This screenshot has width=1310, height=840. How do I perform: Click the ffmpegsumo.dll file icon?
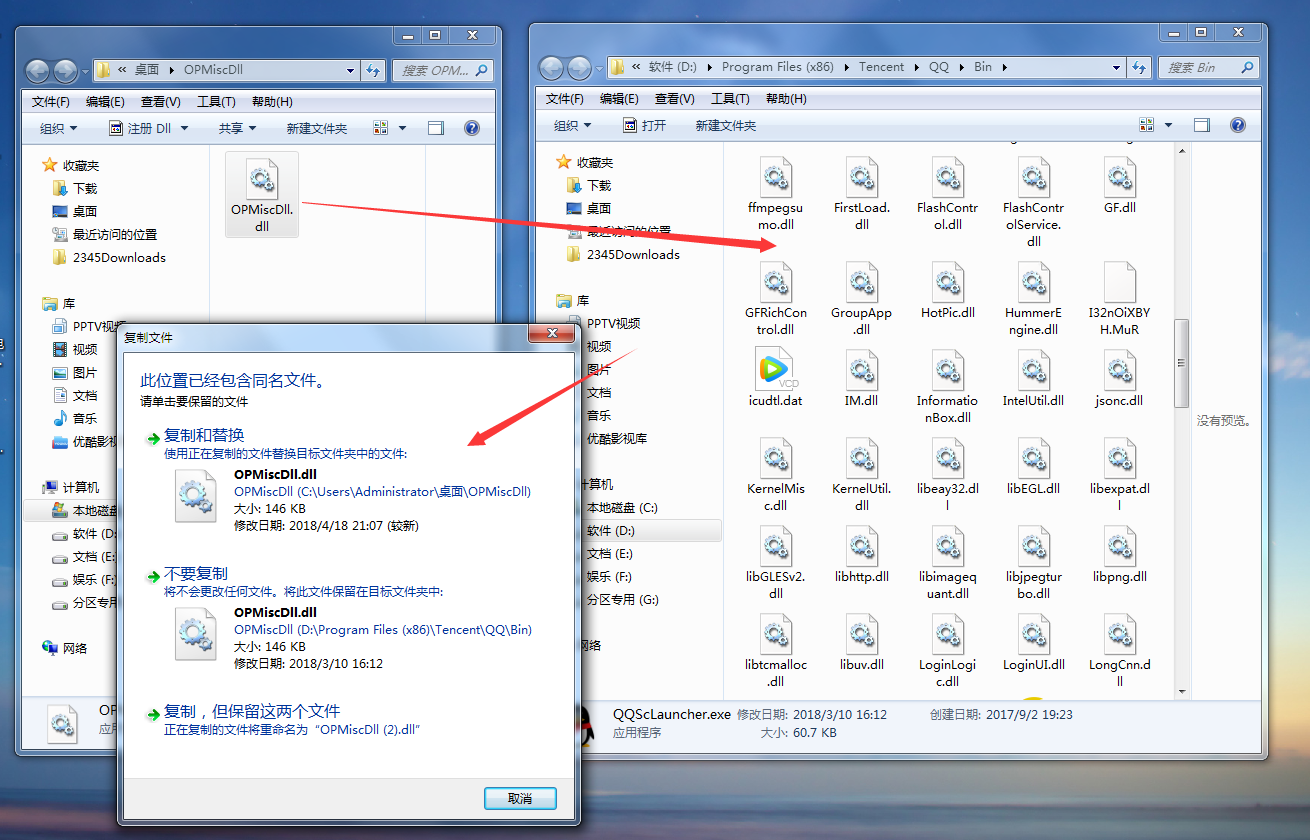[x=776, y=180]
